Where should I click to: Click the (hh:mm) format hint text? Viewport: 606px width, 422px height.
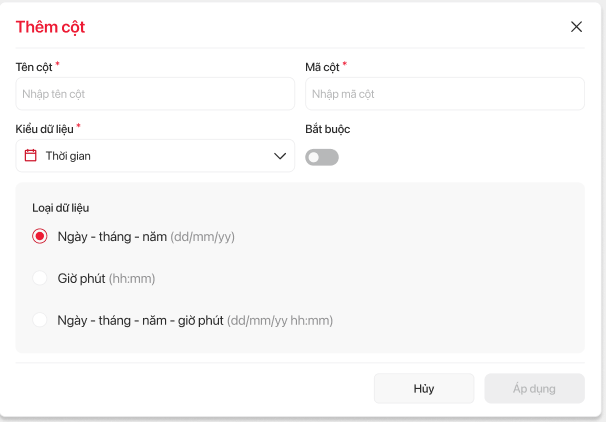(132, 278)
